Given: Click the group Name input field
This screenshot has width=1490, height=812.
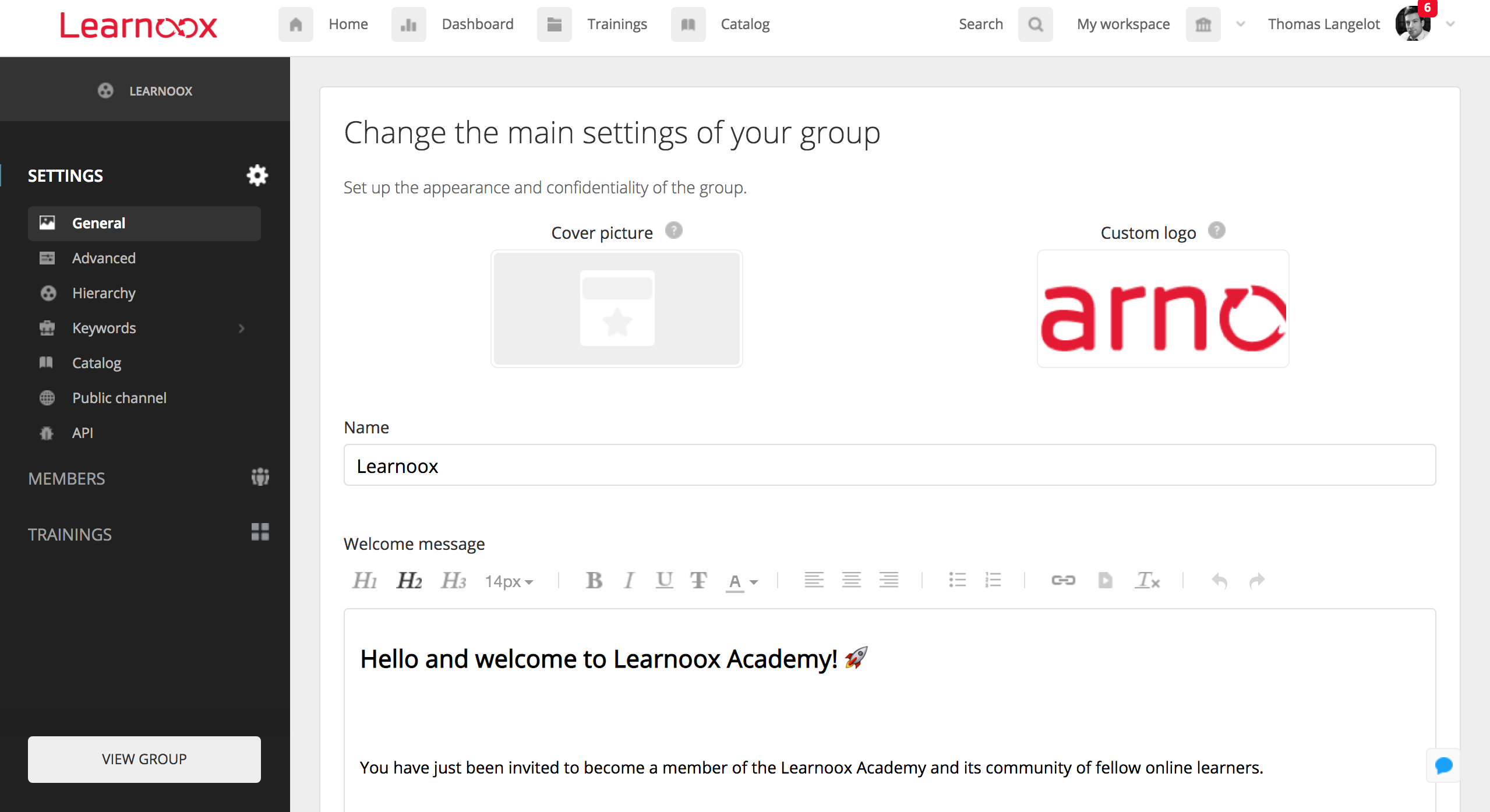Looking at the screenshot, I should pos(889,465).
